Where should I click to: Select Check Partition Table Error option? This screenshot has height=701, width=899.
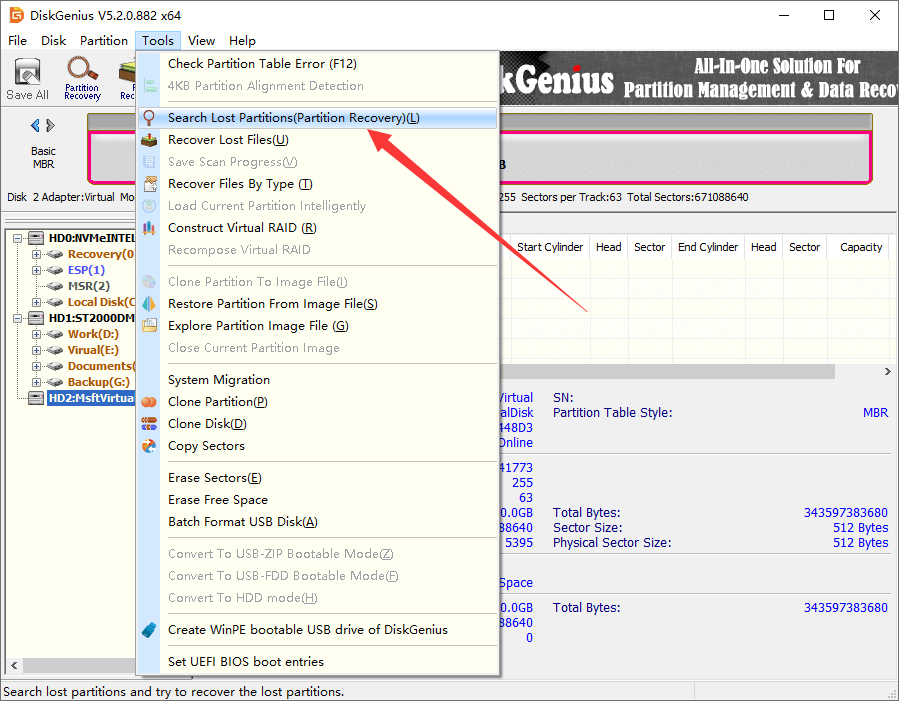pos(262,64)
